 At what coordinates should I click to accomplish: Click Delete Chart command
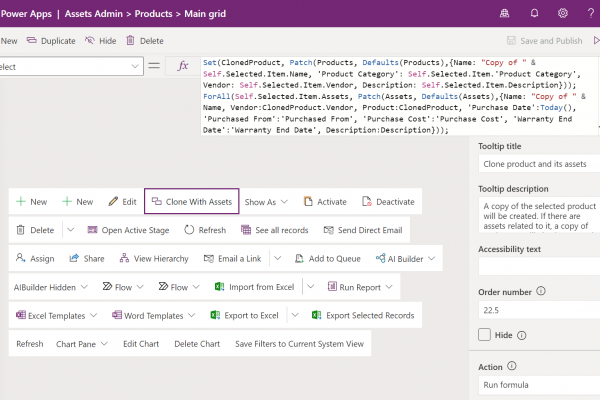(x=197, y=344)
